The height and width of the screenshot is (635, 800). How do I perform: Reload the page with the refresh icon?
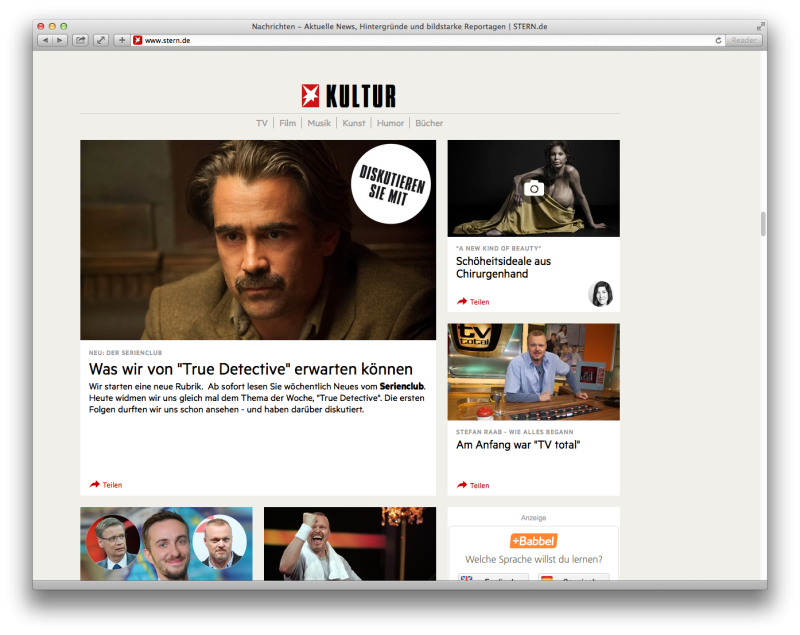(x=718, y=40)
